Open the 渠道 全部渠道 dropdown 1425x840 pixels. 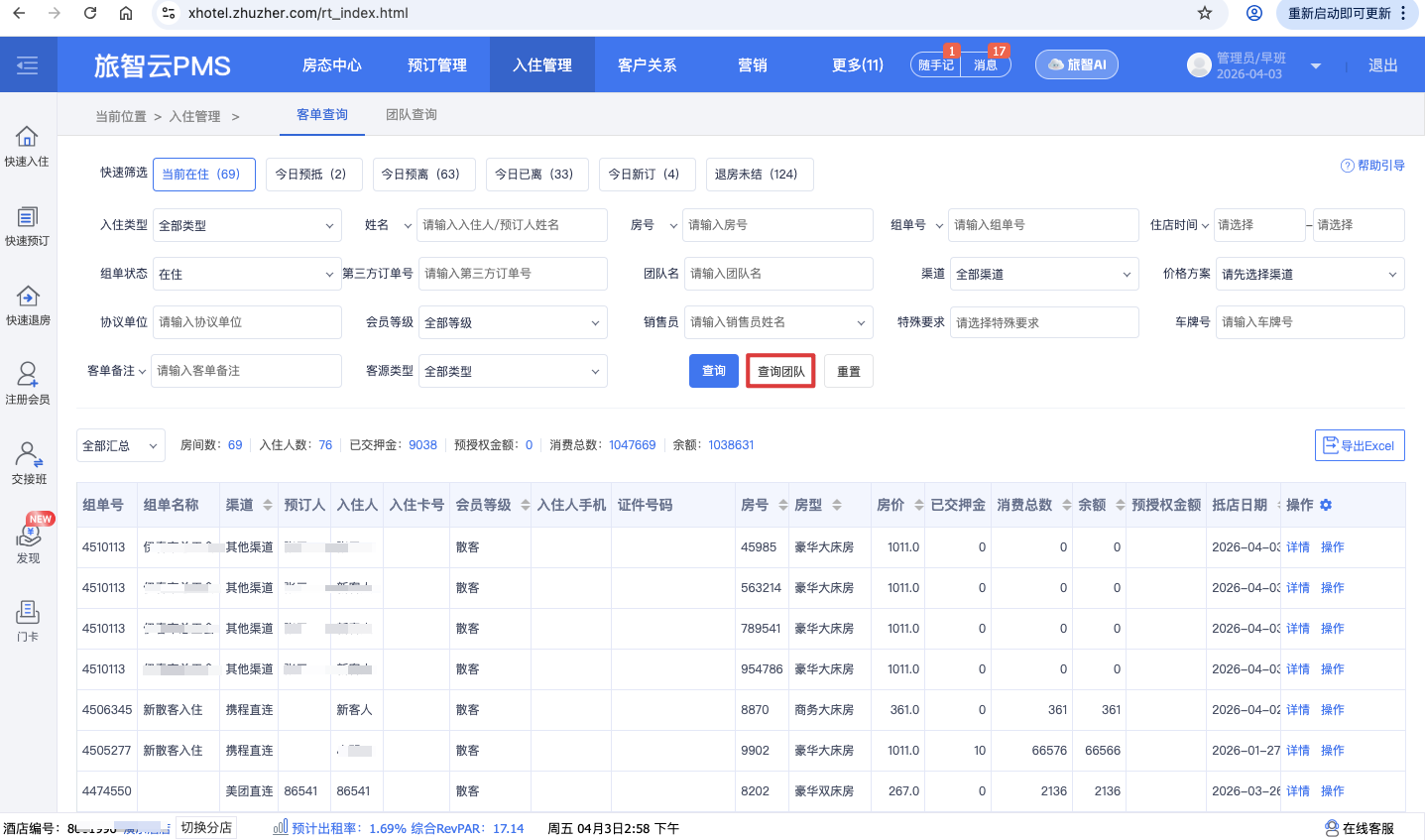coord(1043,274)
